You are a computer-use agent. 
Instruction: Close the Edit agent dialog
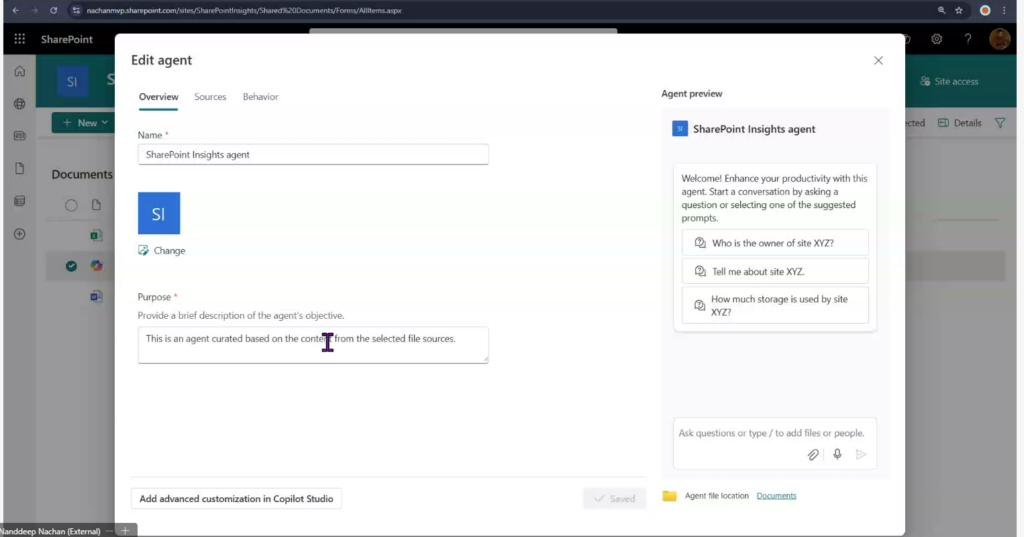pyautogui.click(x=878, y=61)
